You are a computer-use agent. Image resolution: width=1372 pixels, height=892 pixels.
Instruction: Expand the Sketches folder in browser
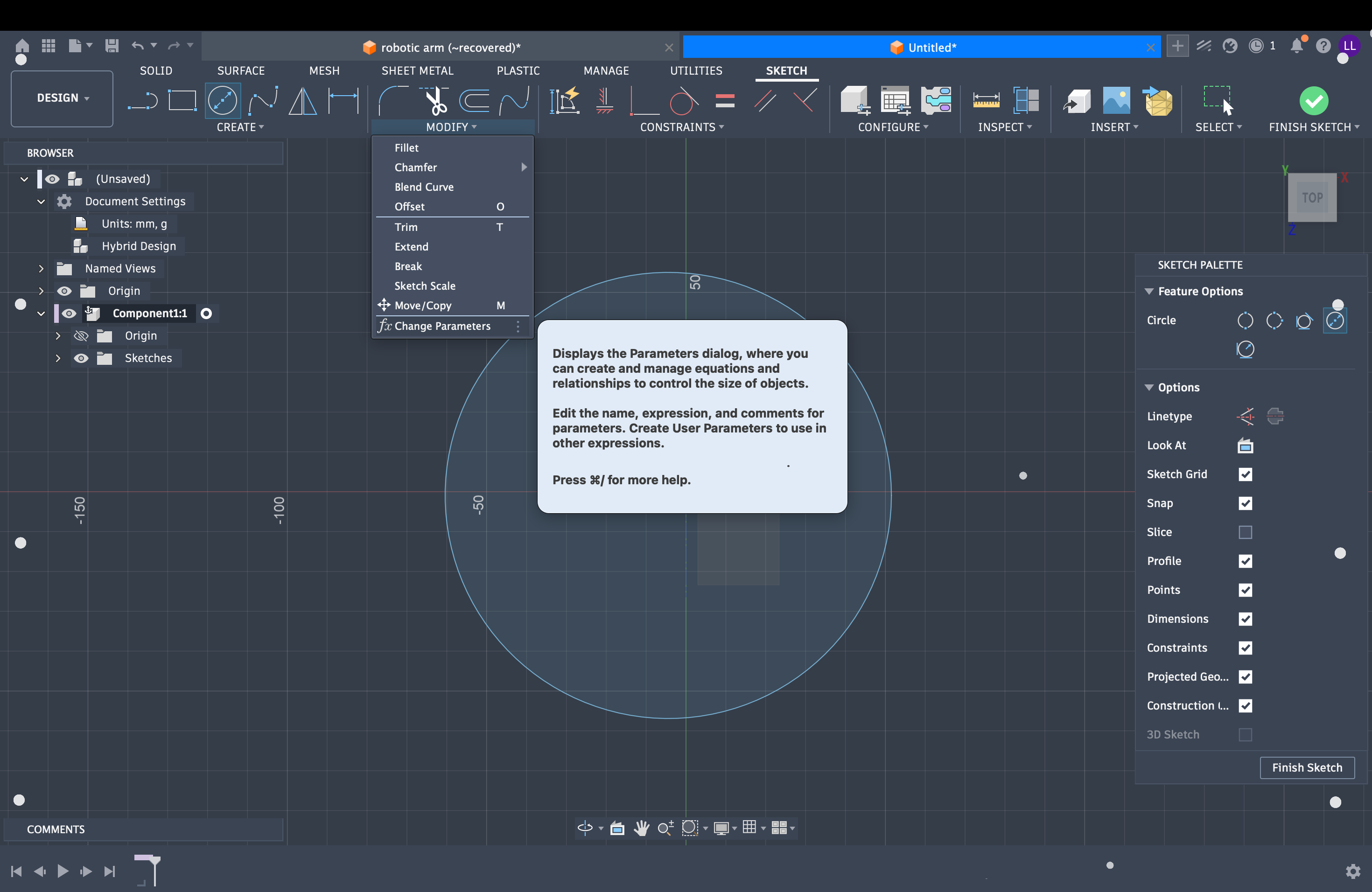pos(58,358)
